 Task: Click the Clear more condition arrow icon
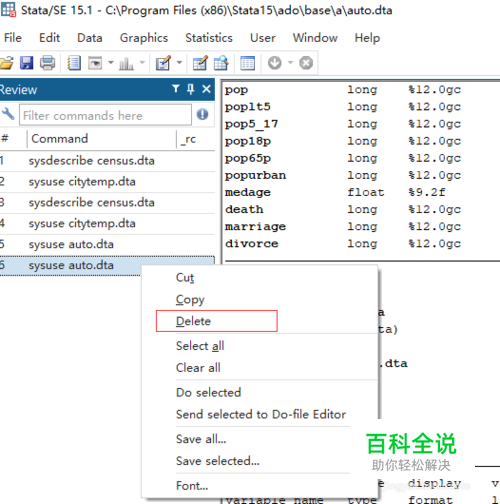click(x=275, y=63)
